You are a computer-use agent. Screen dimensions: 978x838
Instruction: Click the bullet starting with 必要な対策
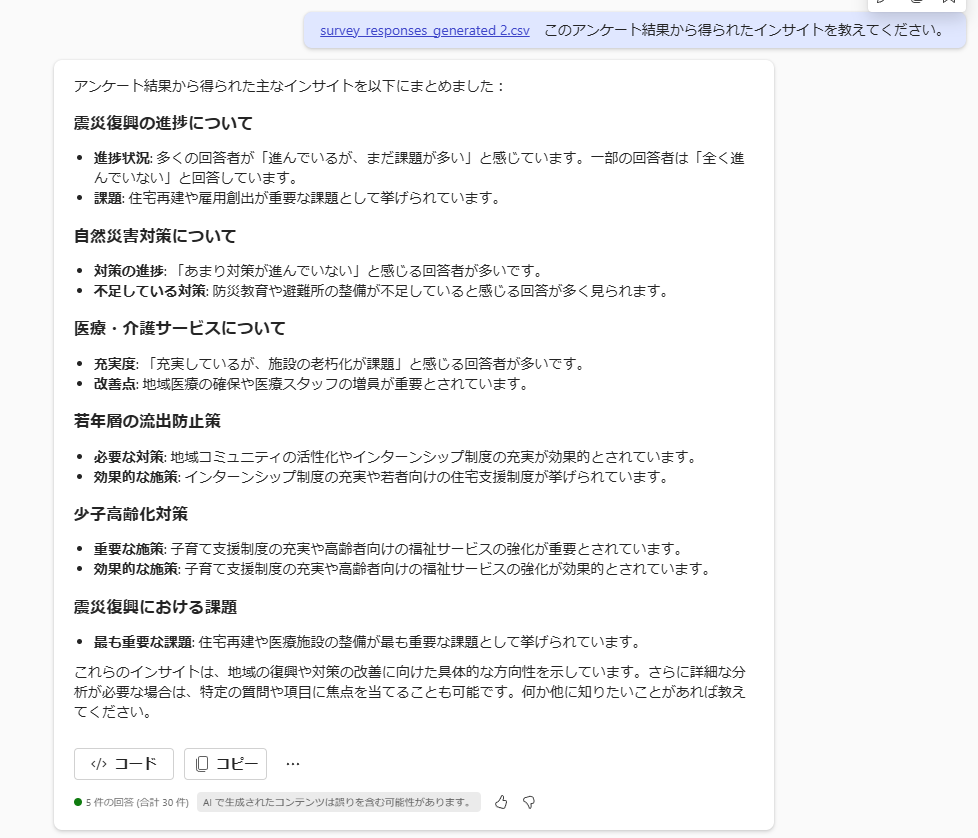pos(396,456)
